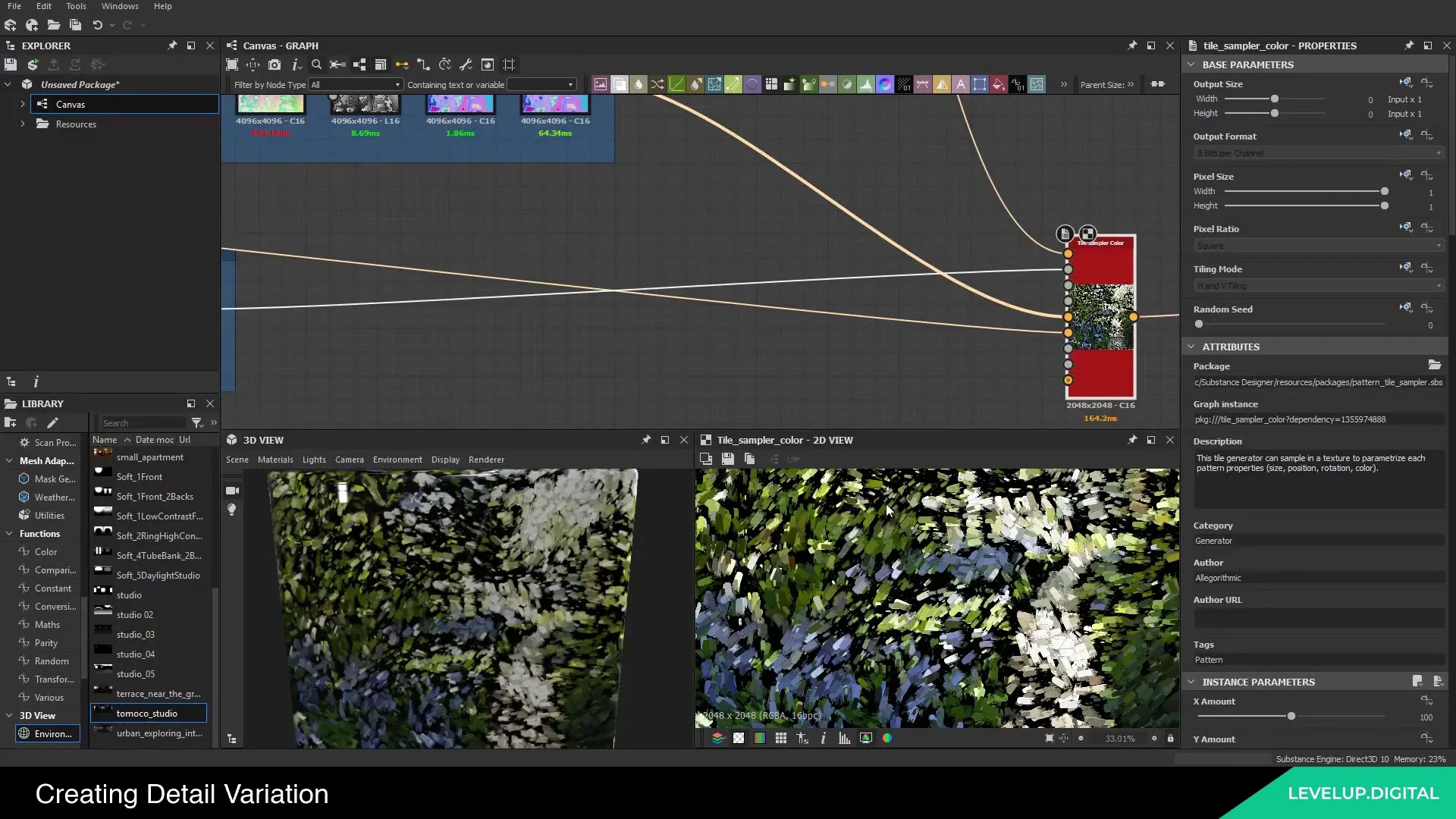Collapse the ATTRIBUTES section in properties
1456x819 pixels.
click(1191, 347)
